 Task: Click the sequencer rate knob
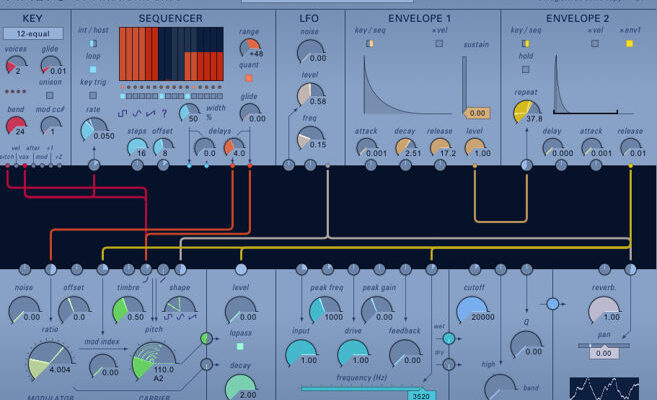click(x=95, y=128)
